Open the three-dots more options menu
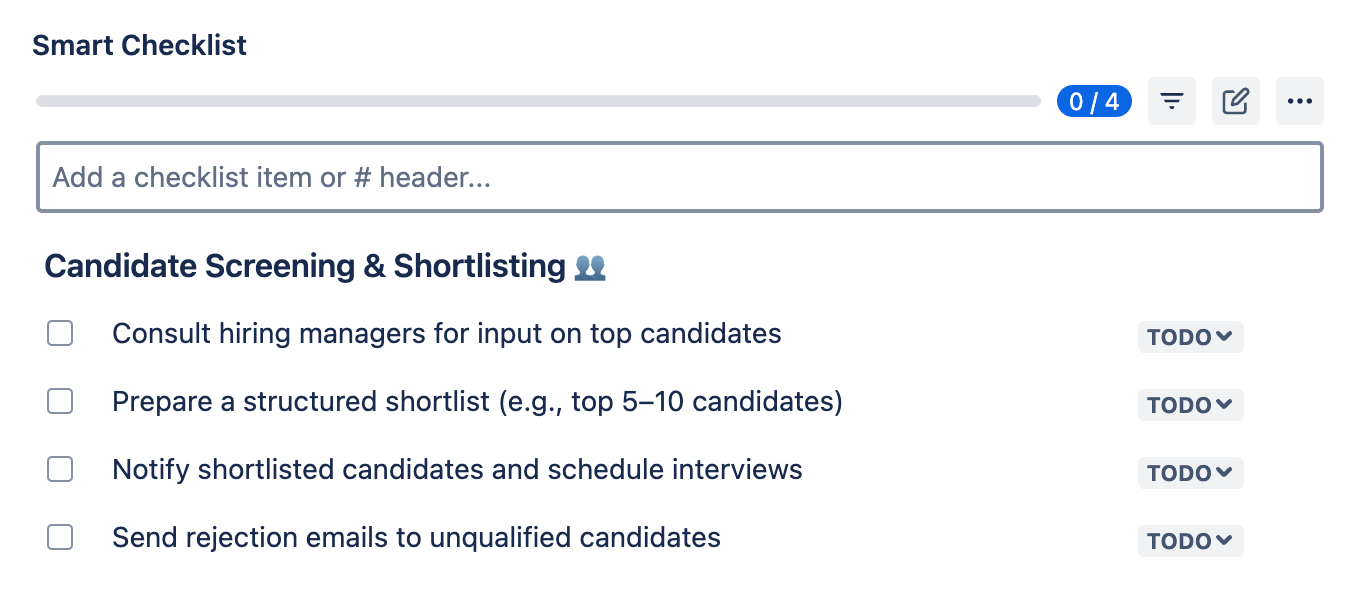 click(x=1300, y=101)
